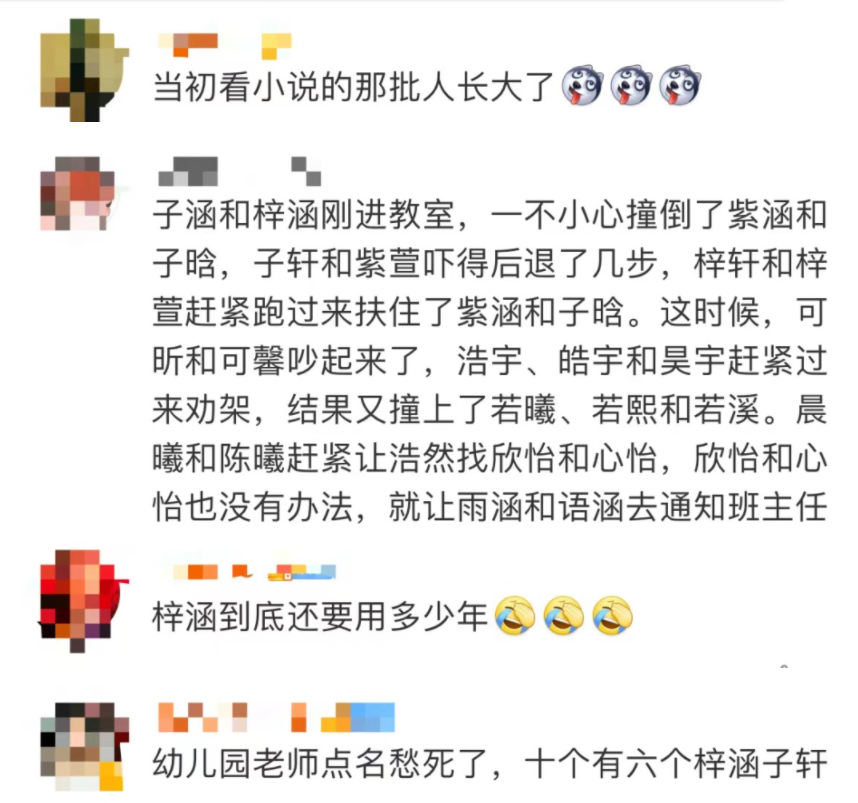Open the fourth commenter's avatar
Viewport: 858px width, 803px height.
tap(84, 746)
